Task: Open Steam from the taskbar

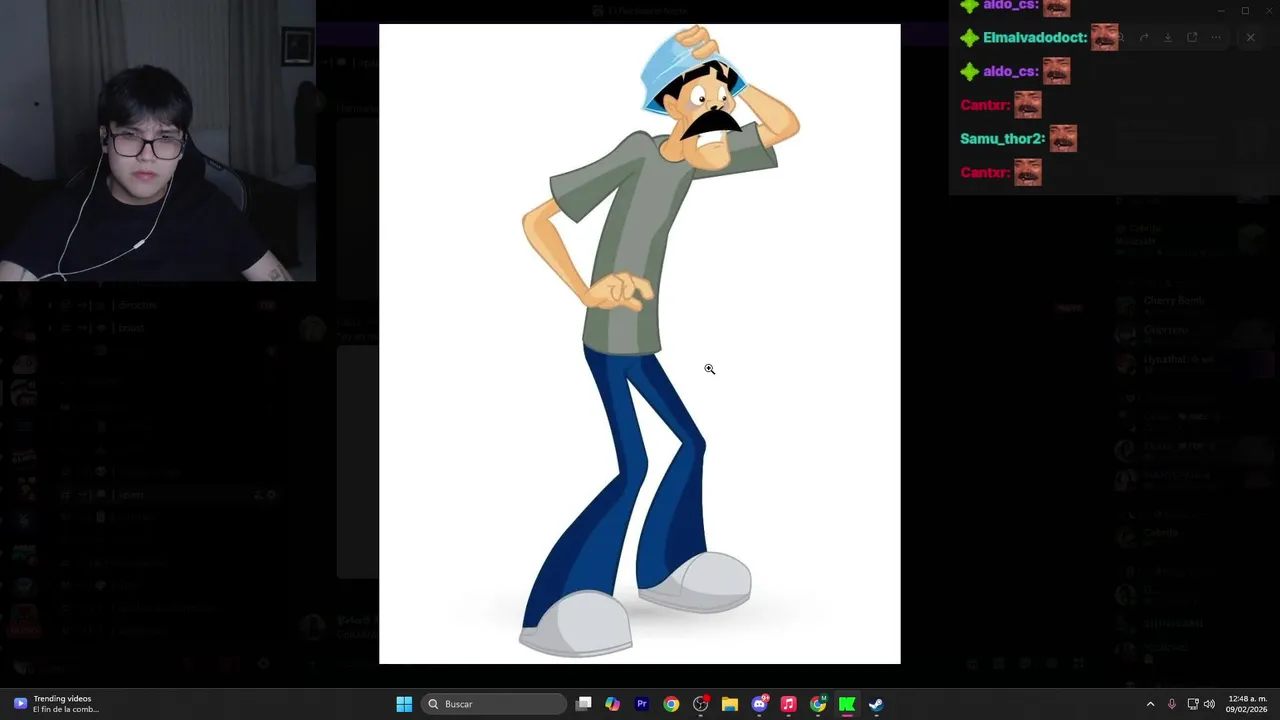Action: 876,704
